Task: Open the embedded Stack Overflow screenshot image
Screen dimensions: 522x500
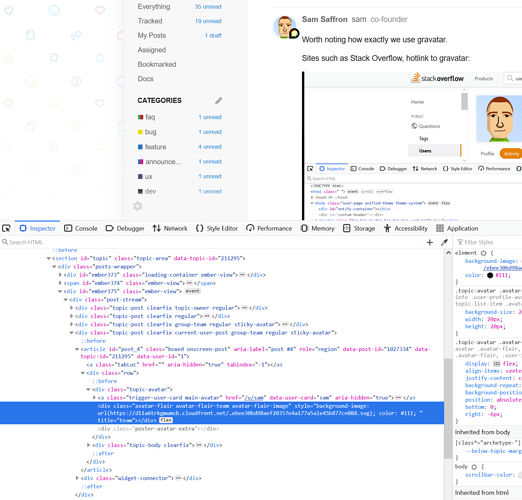Action: click(412, 146)
